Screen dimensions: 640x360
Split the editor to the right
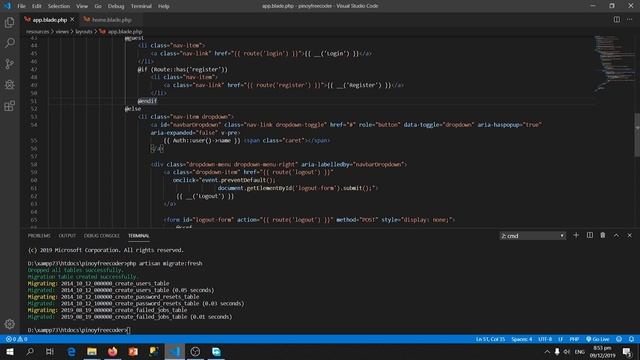tap(616, 19)
